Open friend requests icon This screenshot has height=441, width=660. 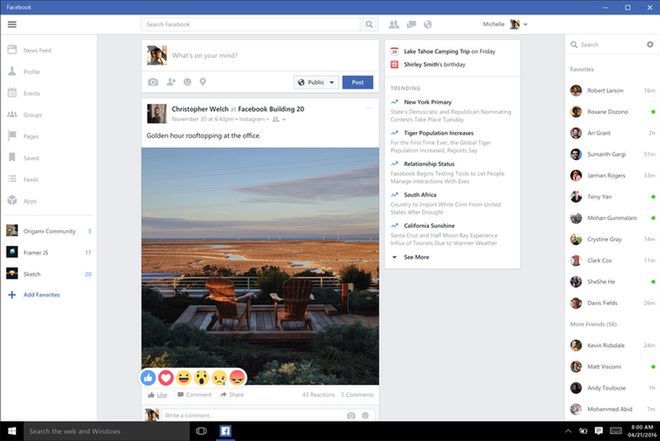tap(394, 24)
